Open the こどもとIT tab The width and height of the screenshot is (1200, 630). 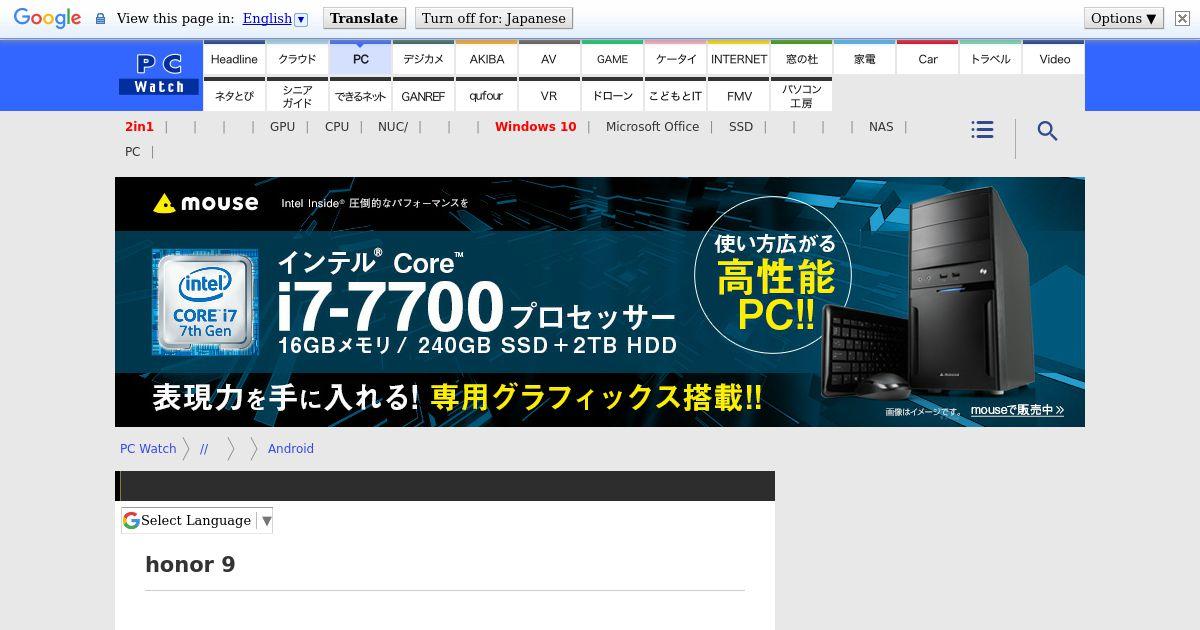tap(675, 95)
